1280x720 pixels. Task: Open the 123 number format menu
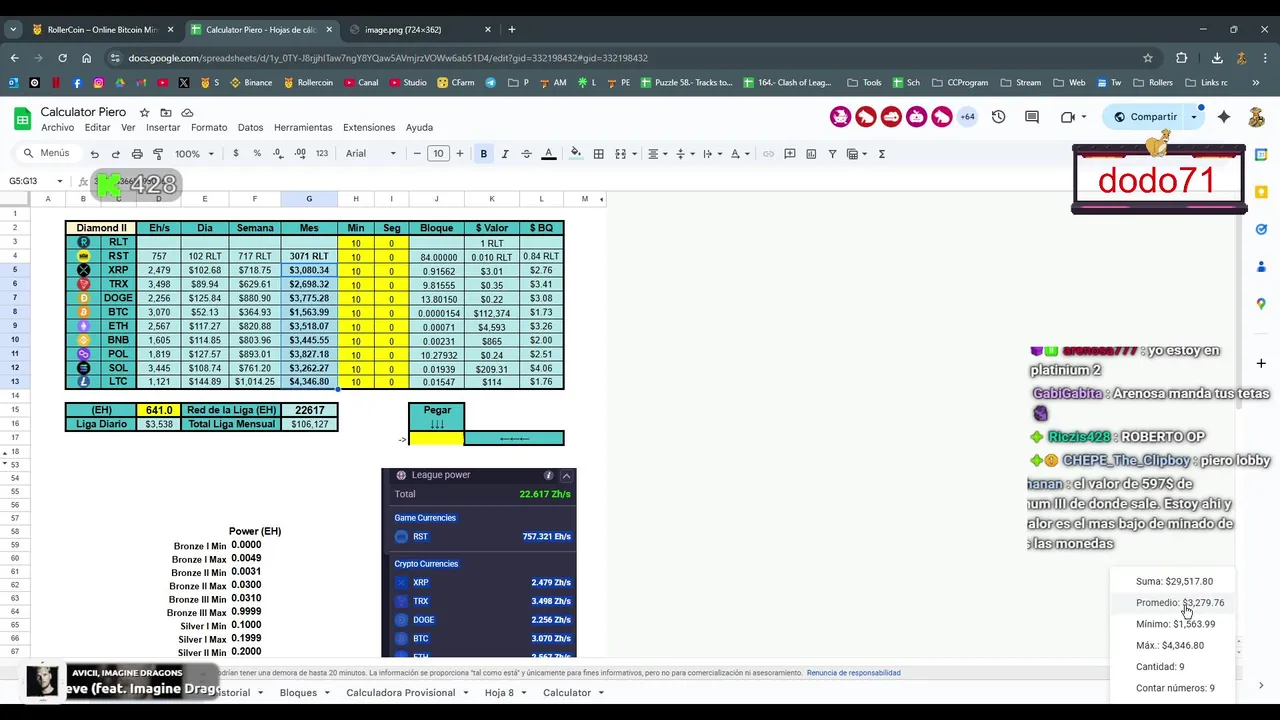coord(321,154)
